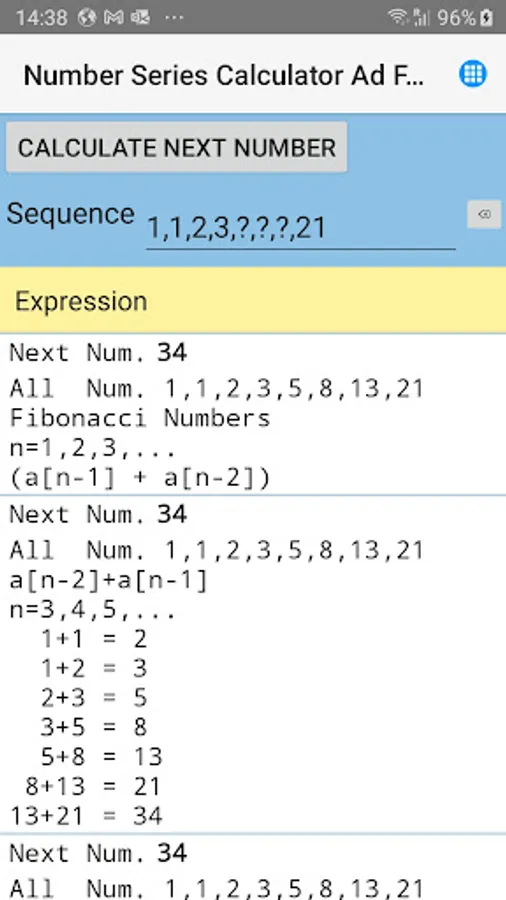Image resolution: width=506 pixels, height=900 pixels.
Task: Tap the backspace icon beside sequence field
Action: (484, 215)
